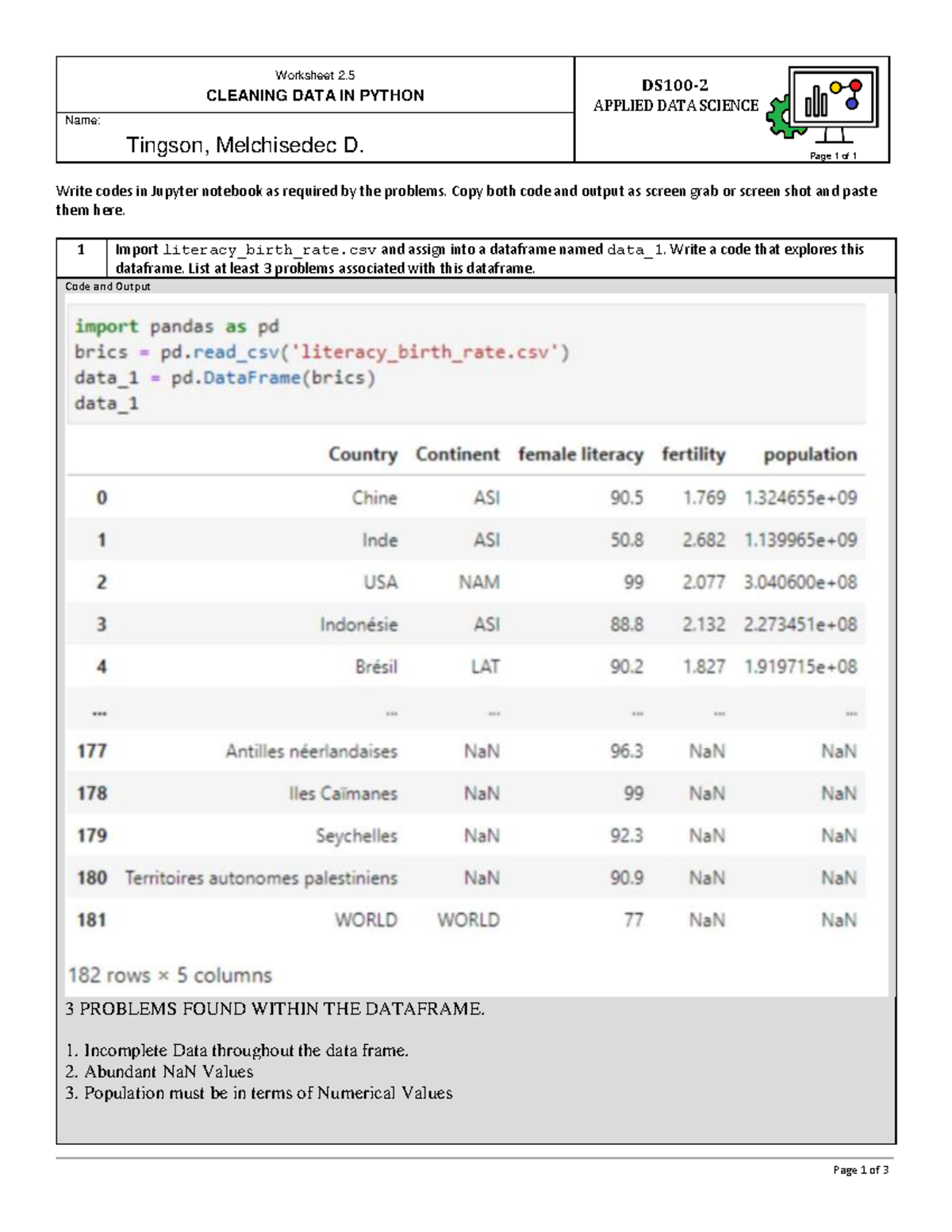
Task: Click the Code and Output section label
Action: [x=107, y=285]
